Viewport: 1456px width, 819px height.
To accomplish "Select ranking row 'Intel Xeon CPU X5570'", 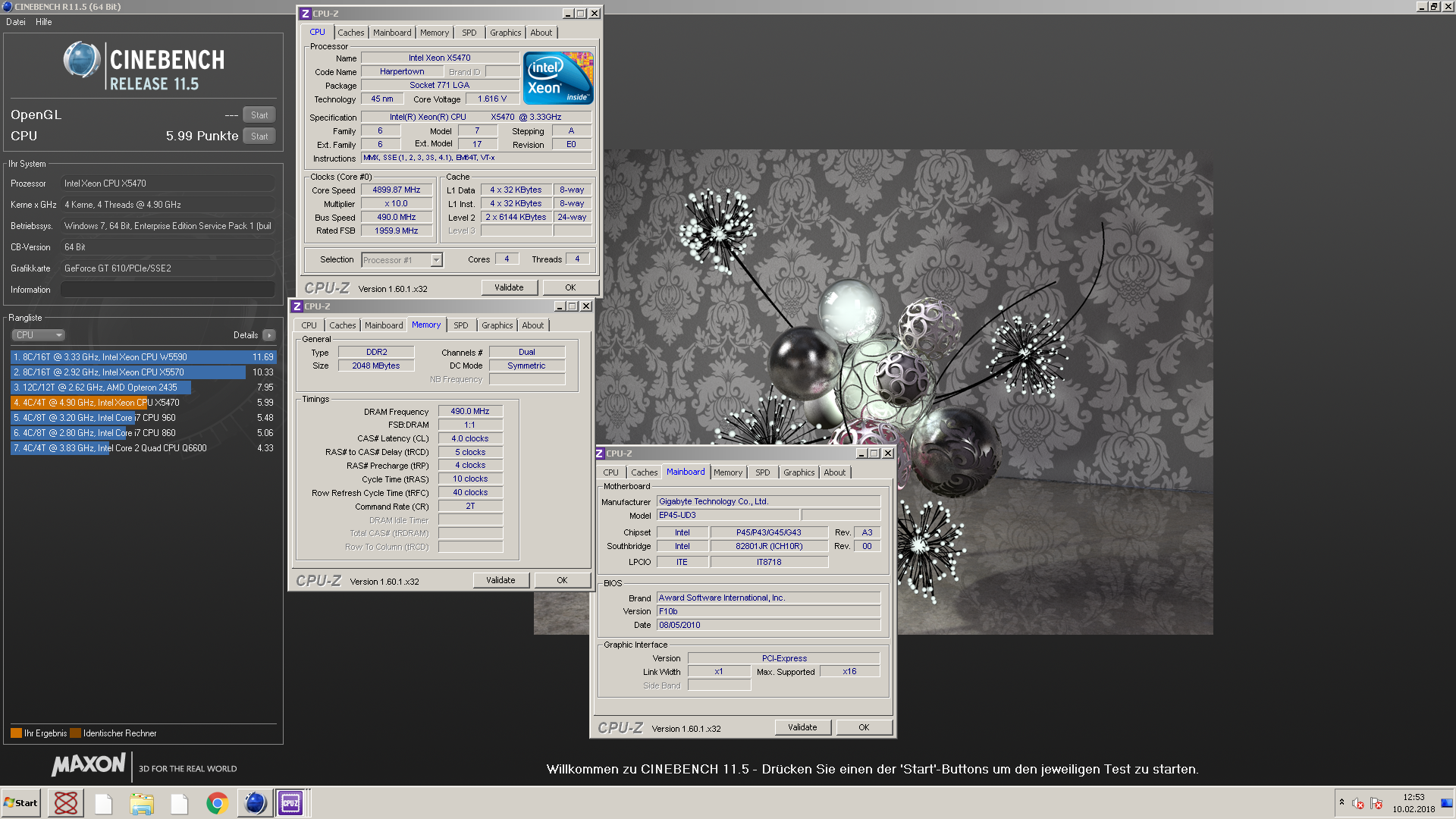I will pos(143,372).
